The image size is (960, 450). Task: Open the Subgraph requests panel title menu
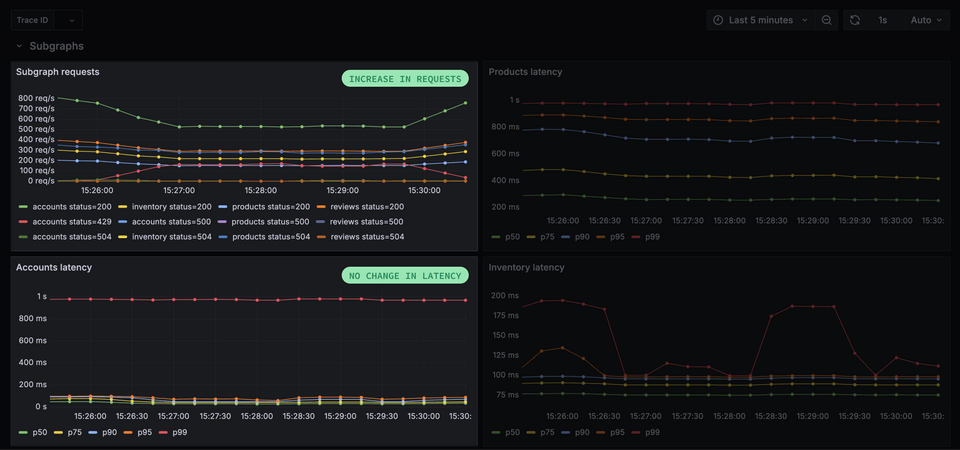point(58,72)
